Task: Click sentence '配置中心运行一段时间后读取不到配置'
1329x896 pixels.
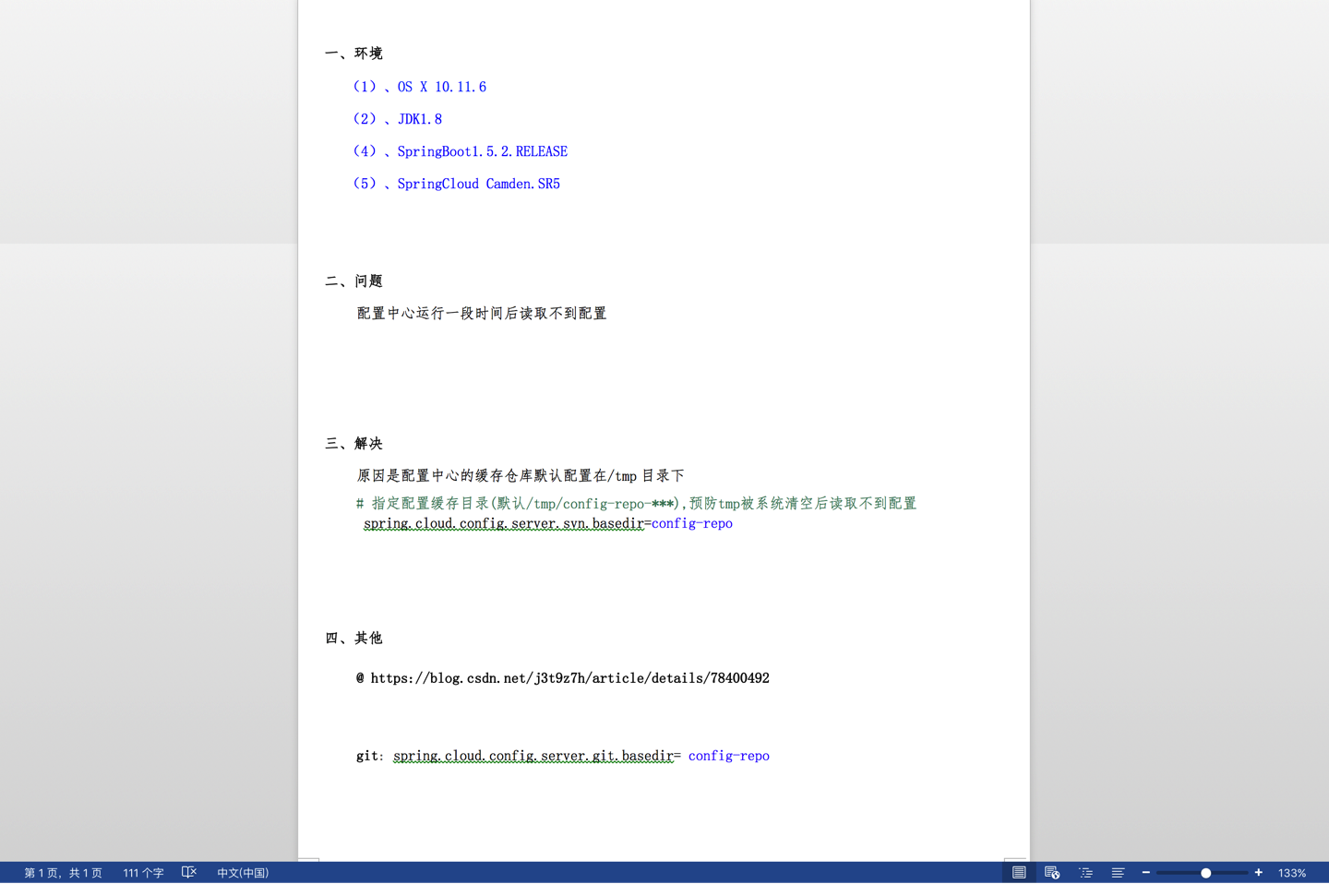Action: (482, 313)
